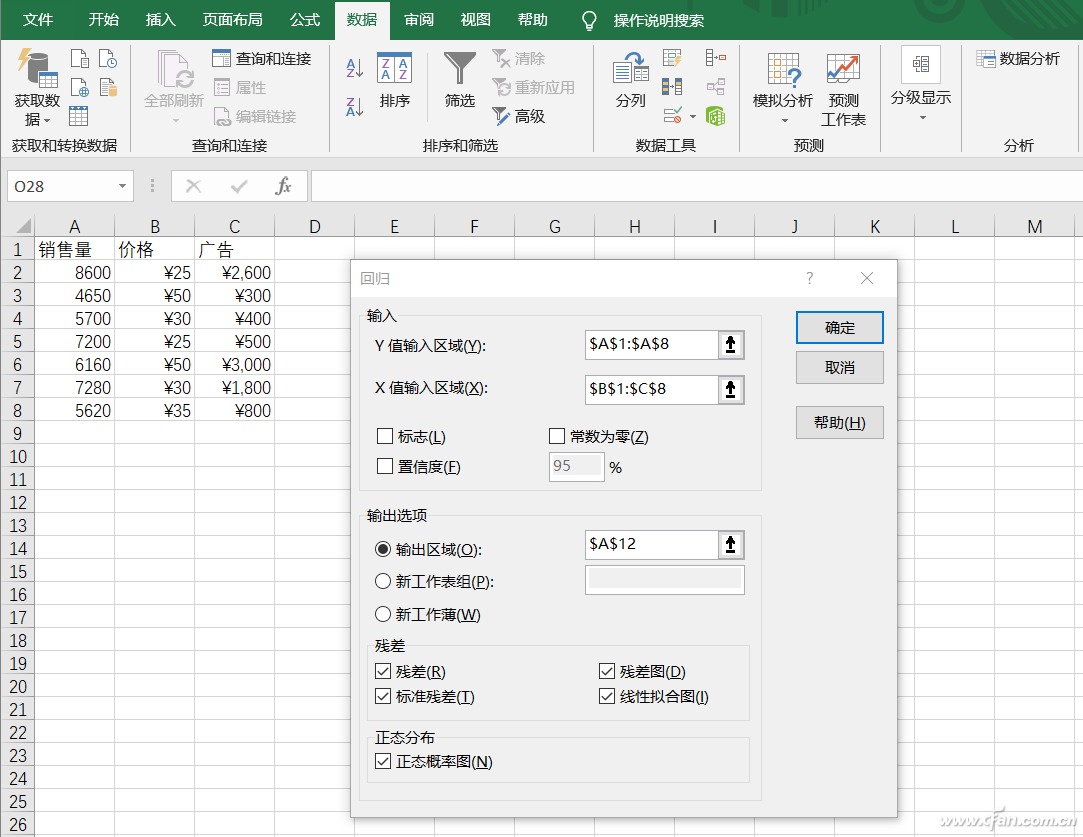This screenshot has width=1083, height=837.
Task: Switch to the 审阅 (Review) tab
Action: point(419,20)
